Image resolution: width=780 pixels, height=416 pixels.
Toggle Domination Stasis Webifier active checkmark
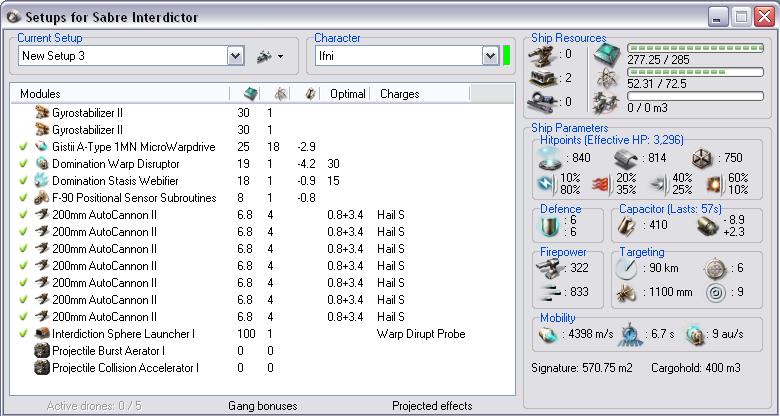(x=23, y=181)
